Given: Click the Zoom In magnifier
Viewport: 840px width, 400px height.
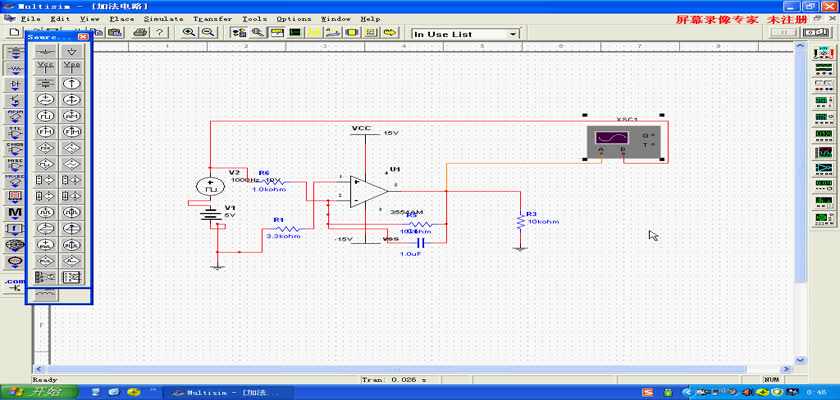Looking at the screenshot, I should (x=189, y=33).
